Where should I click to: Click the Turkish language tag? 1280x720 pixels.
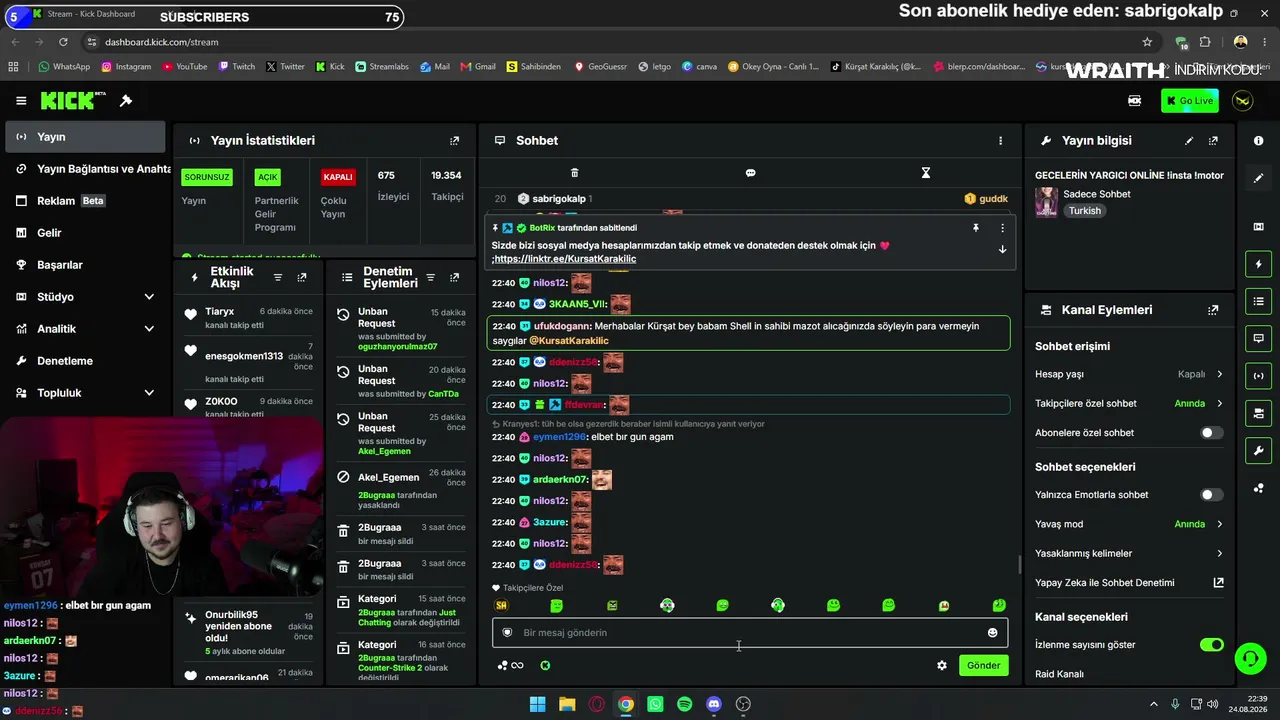coord(1084,211)
